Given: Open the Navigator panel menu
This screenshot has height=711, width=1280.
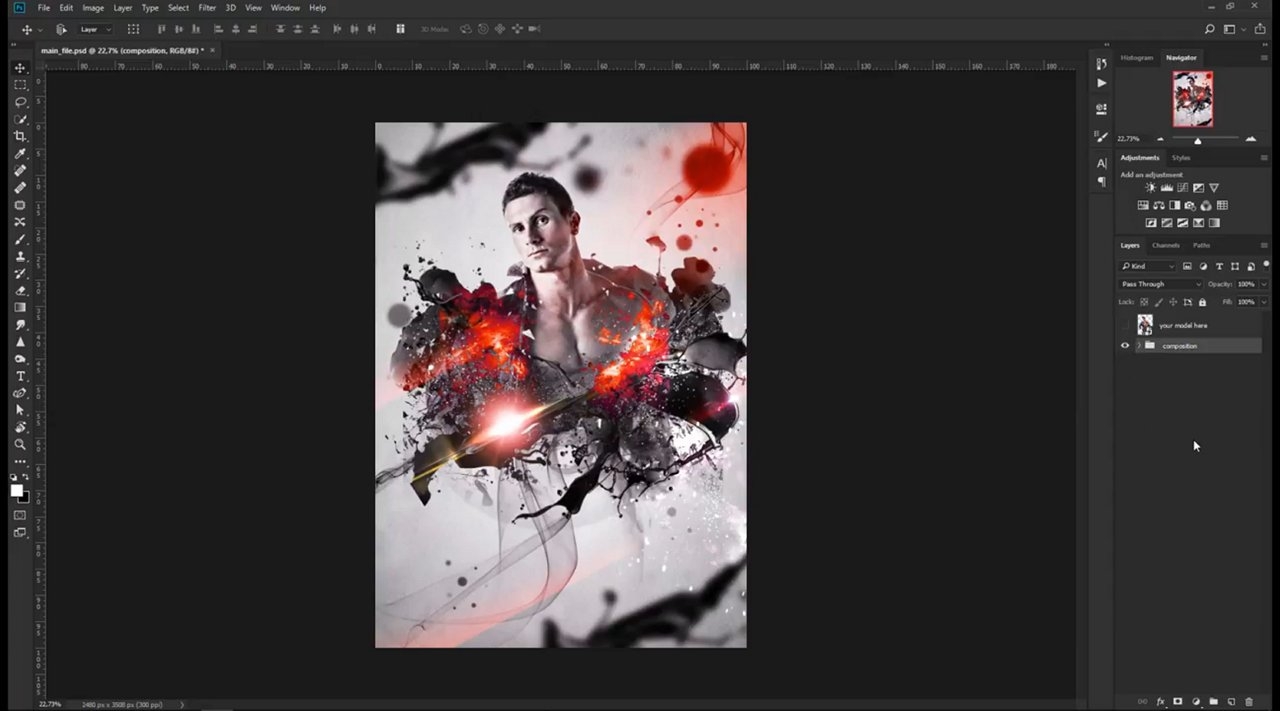Looking at the screenshot, I should [1264, 58].
